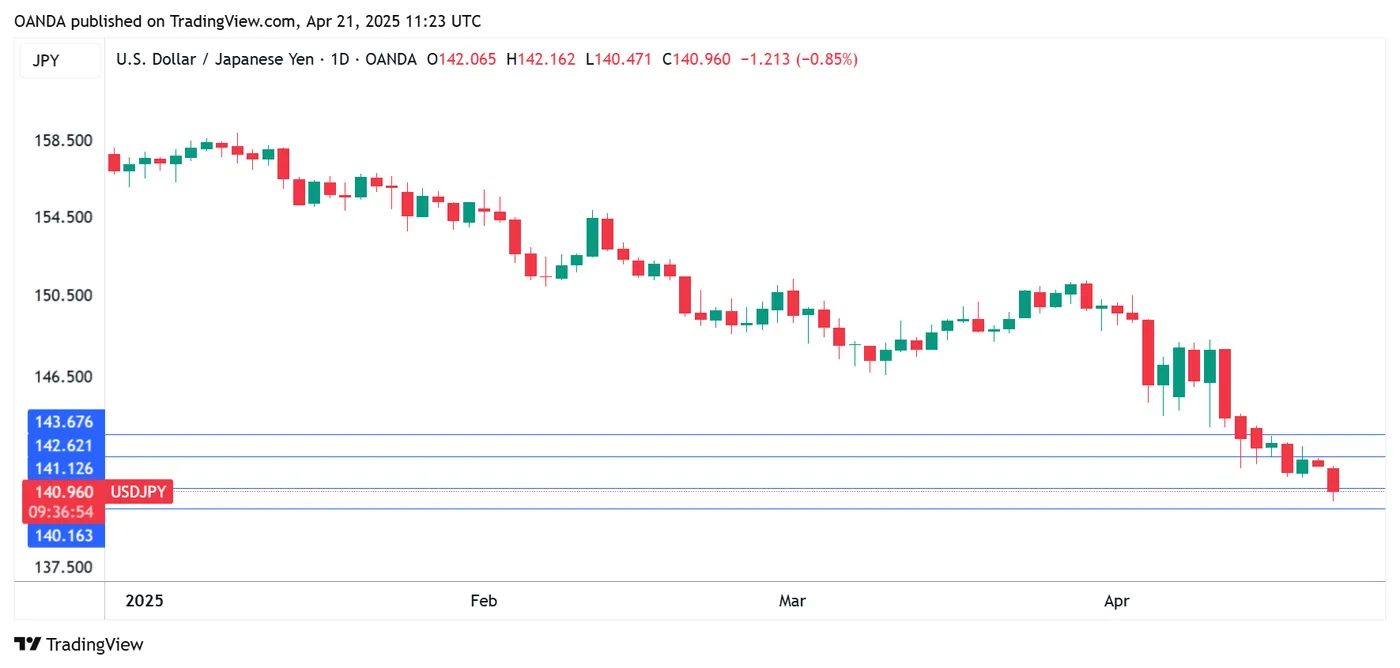Screen dimensions: 1400x668
Task: Click the red USDJPY symbol tag
Action: (x=138, y=491)
